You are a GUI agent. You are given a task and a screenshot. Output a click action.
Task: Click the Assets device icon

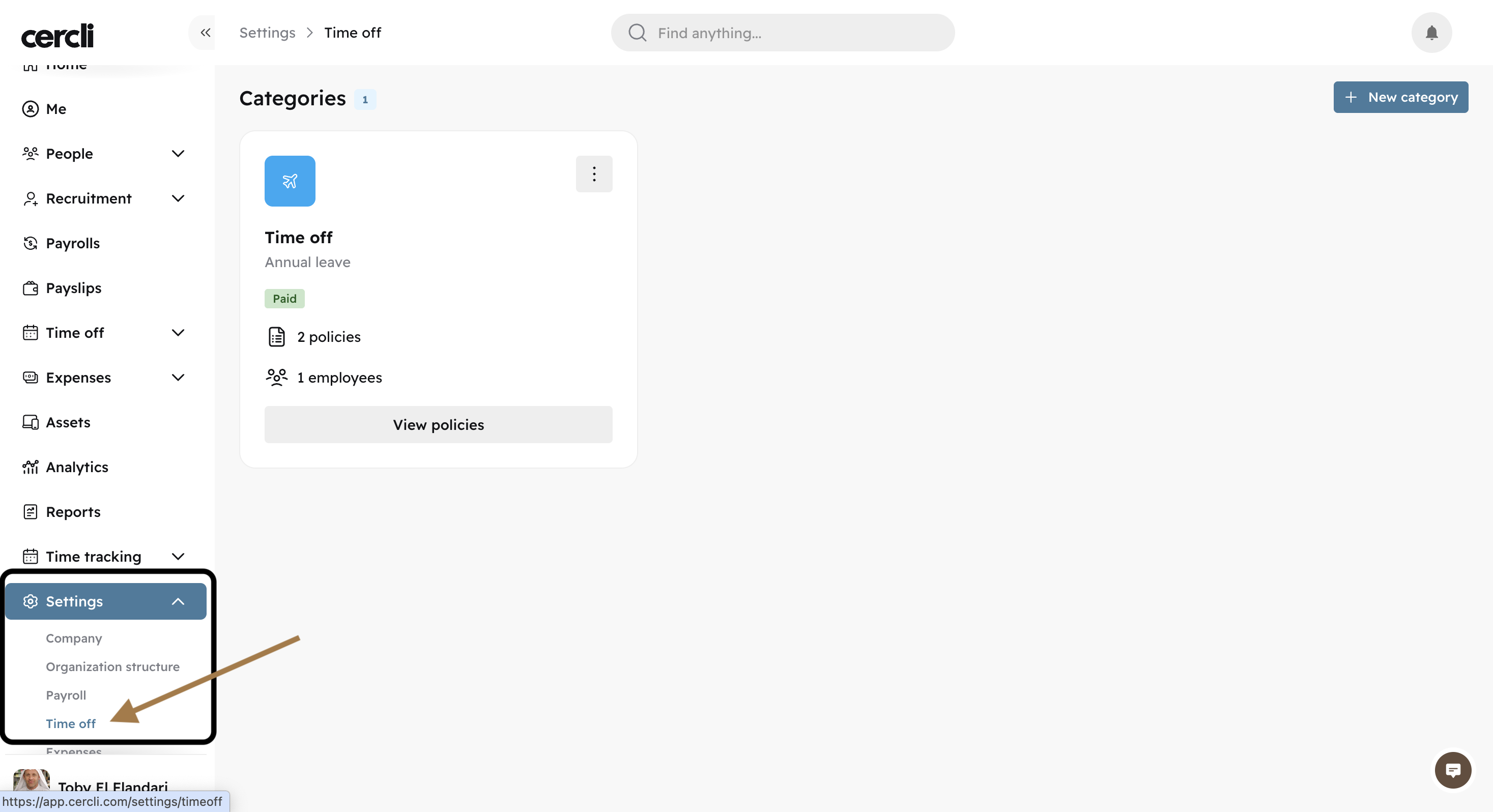(30, 422)
